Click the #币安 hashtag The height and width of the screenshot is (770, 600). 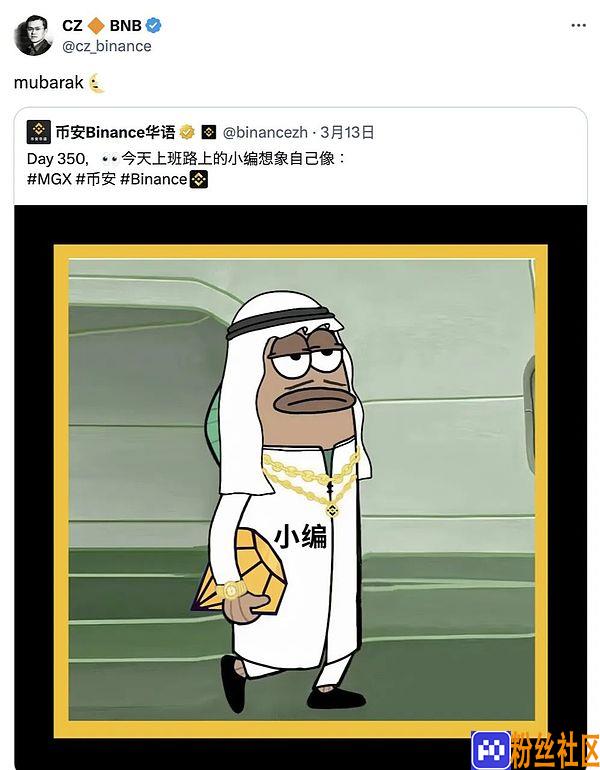tap(96, 179)
